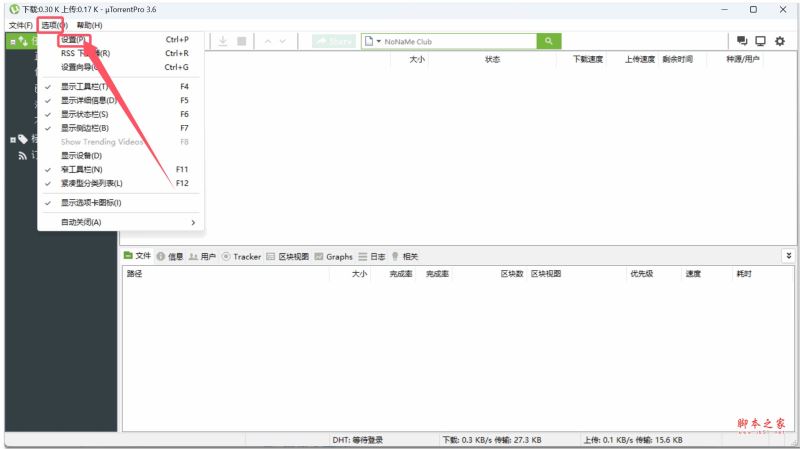This screenshot has width=800, height=449.
Task: Click DHT status in status bar
Action: (x=357, y=440)
